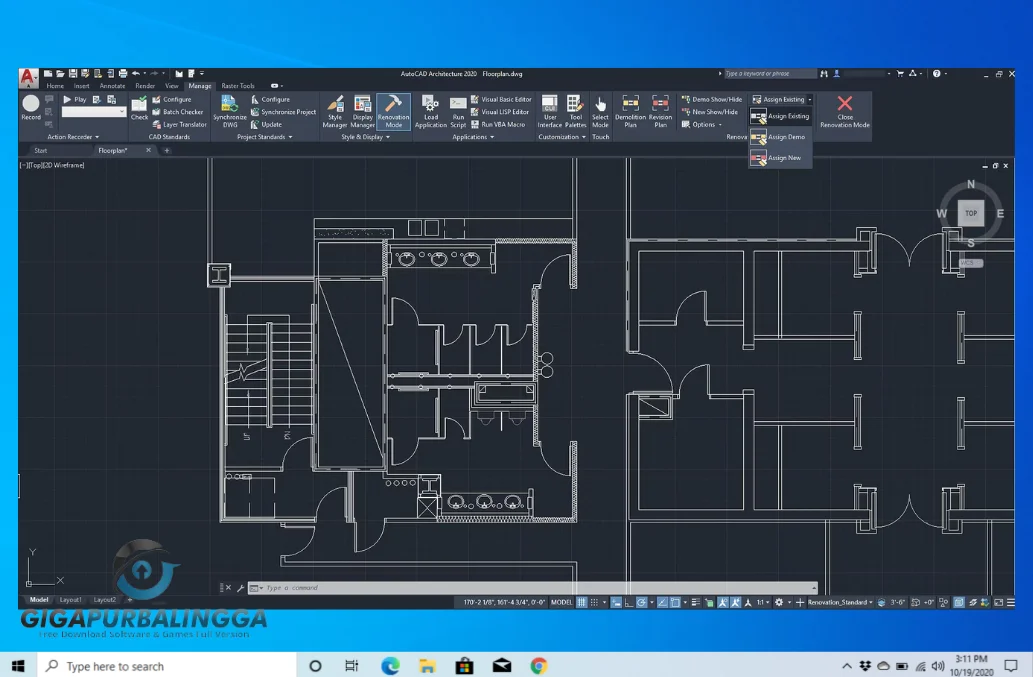Click the Plot printer icon in quick access
1033x677 pixels.
(x=123, y=74)
